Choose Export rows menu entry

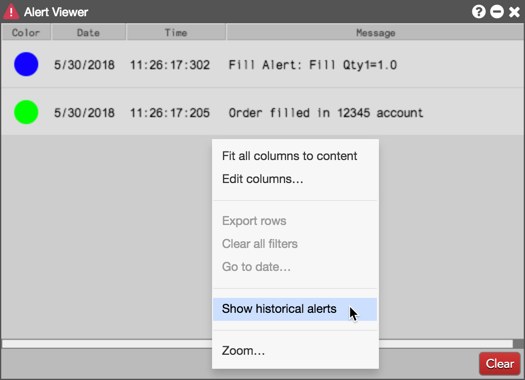point(295,221)
